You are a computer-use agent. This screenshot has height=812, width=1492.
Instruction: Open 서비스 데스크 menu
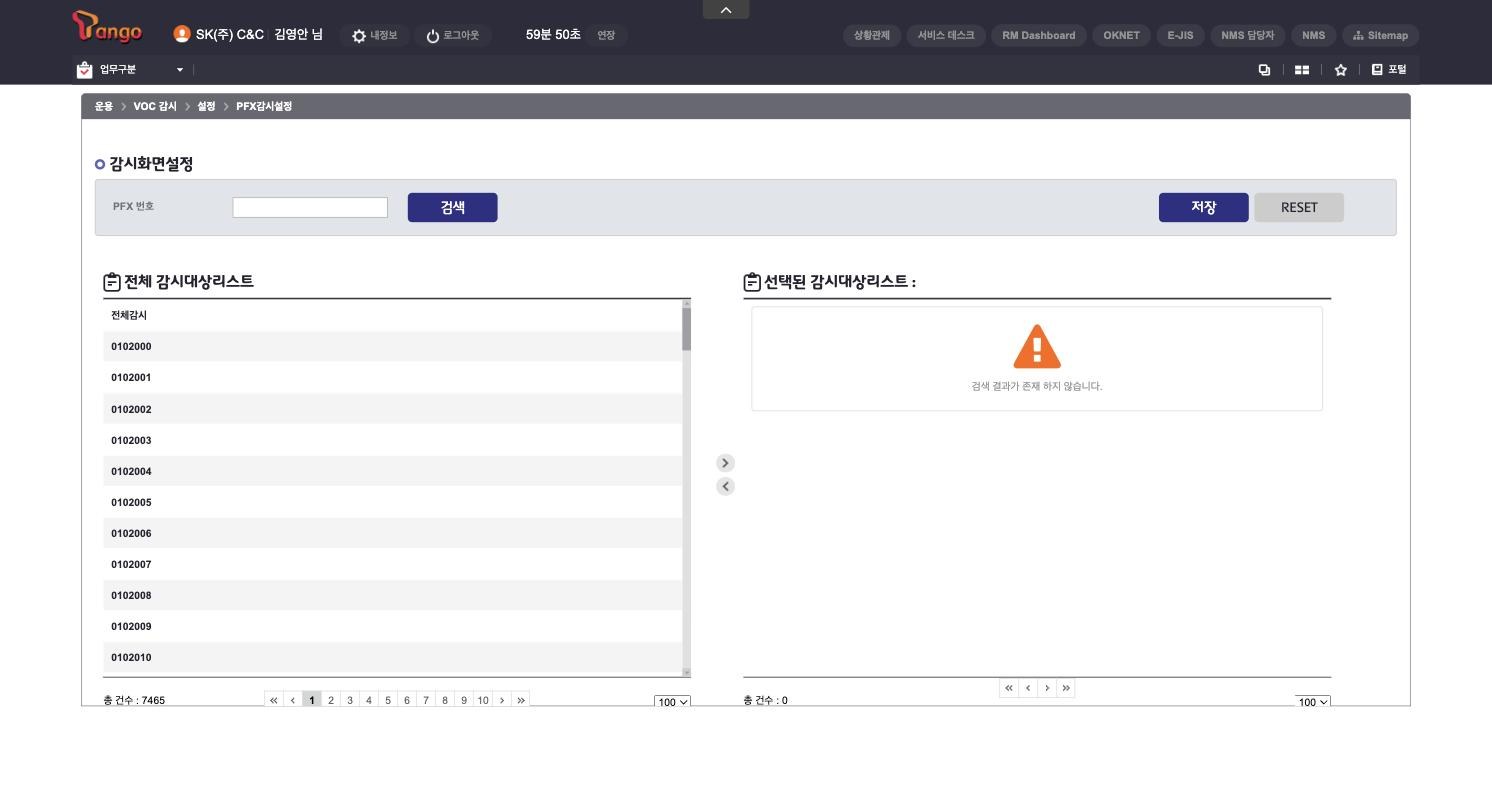click(x=946, y=36)
